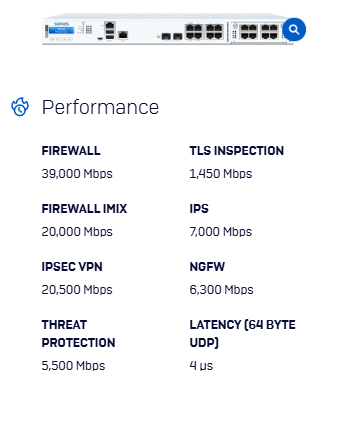Screen dimensions: 363x423
Task: Click the 7,000 Mbps IPS value
Action: 221,232
